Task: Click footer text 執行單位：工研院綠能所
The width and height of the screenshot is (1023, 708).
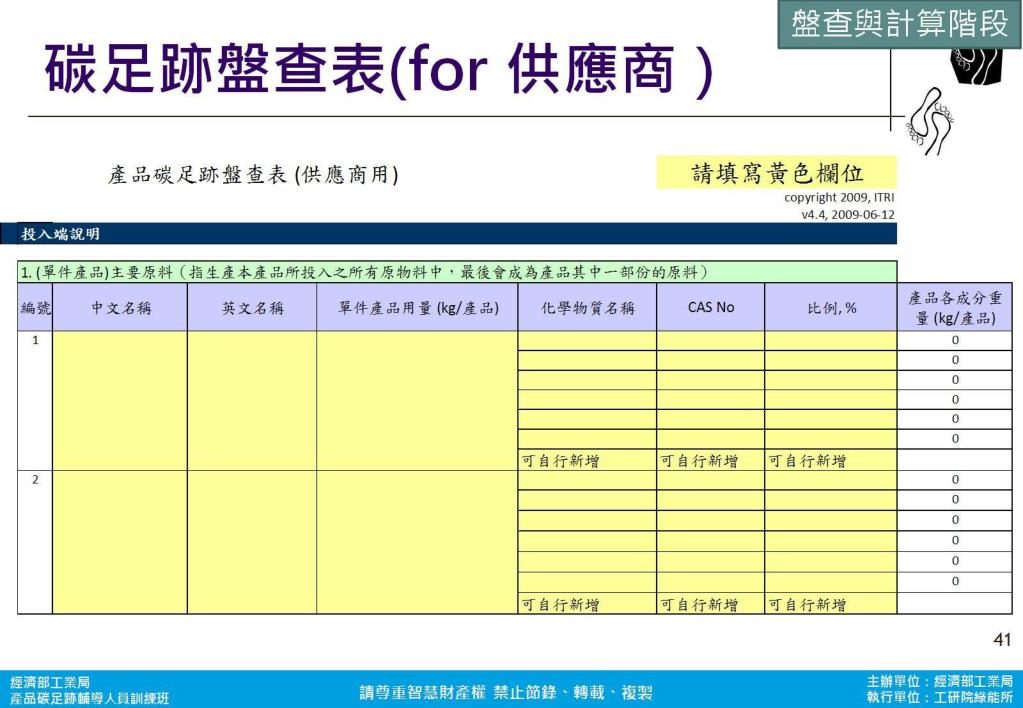Action: pos(940,697)
